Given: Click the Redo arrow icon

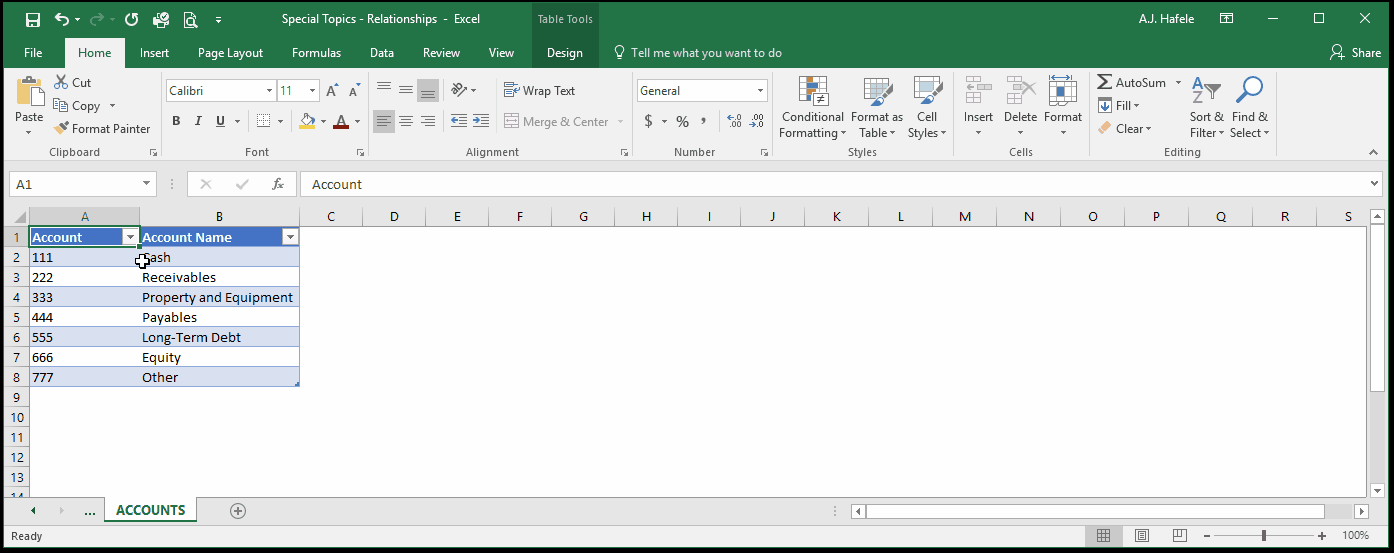Looking at the screenshot, I should pyautogui.click(x=98, y=19).
